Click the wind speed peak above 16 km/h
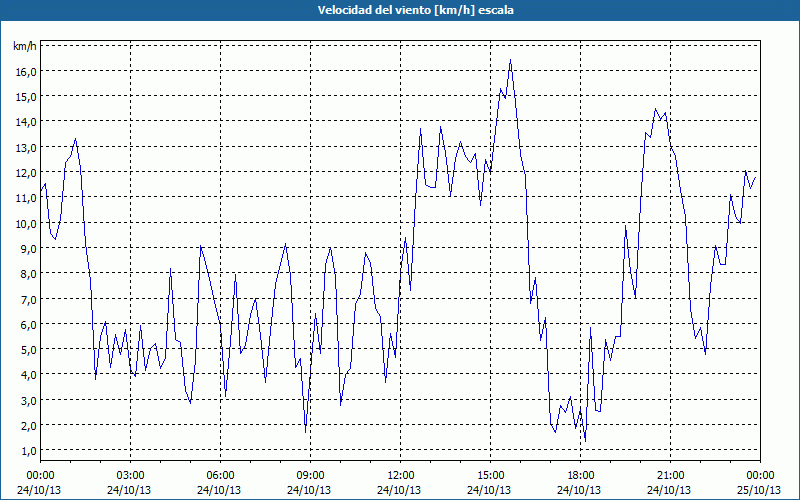Viewport: 800px width, 500px height. pos(510,60)
